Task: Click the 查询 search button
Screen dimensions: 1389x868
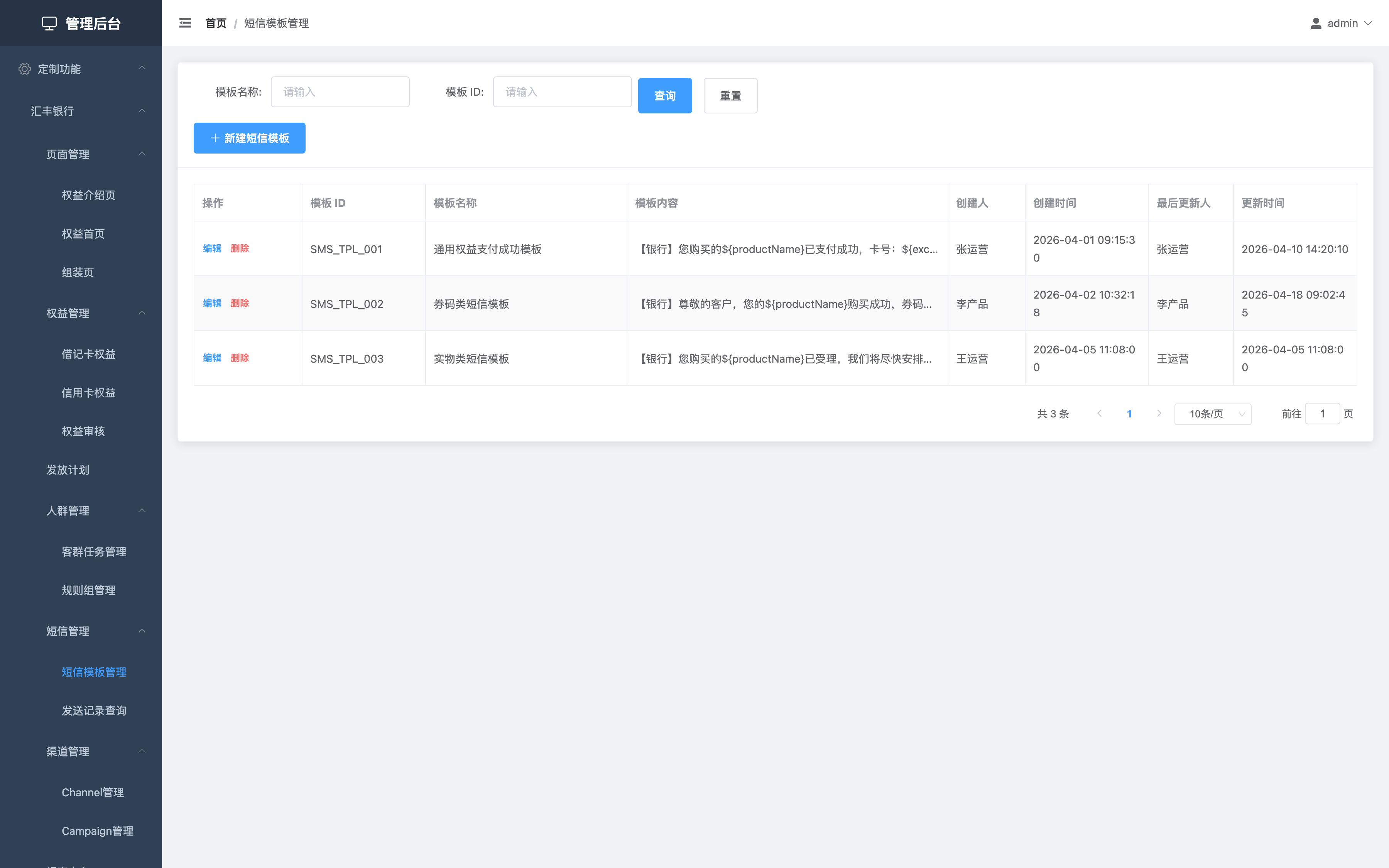Action: coord(665,95)
